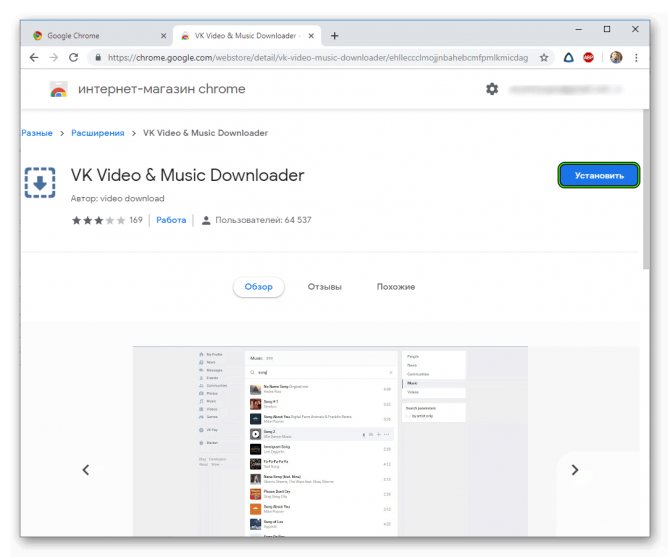
Task: Click the three-star rating
Action: [x=98, y=220]
